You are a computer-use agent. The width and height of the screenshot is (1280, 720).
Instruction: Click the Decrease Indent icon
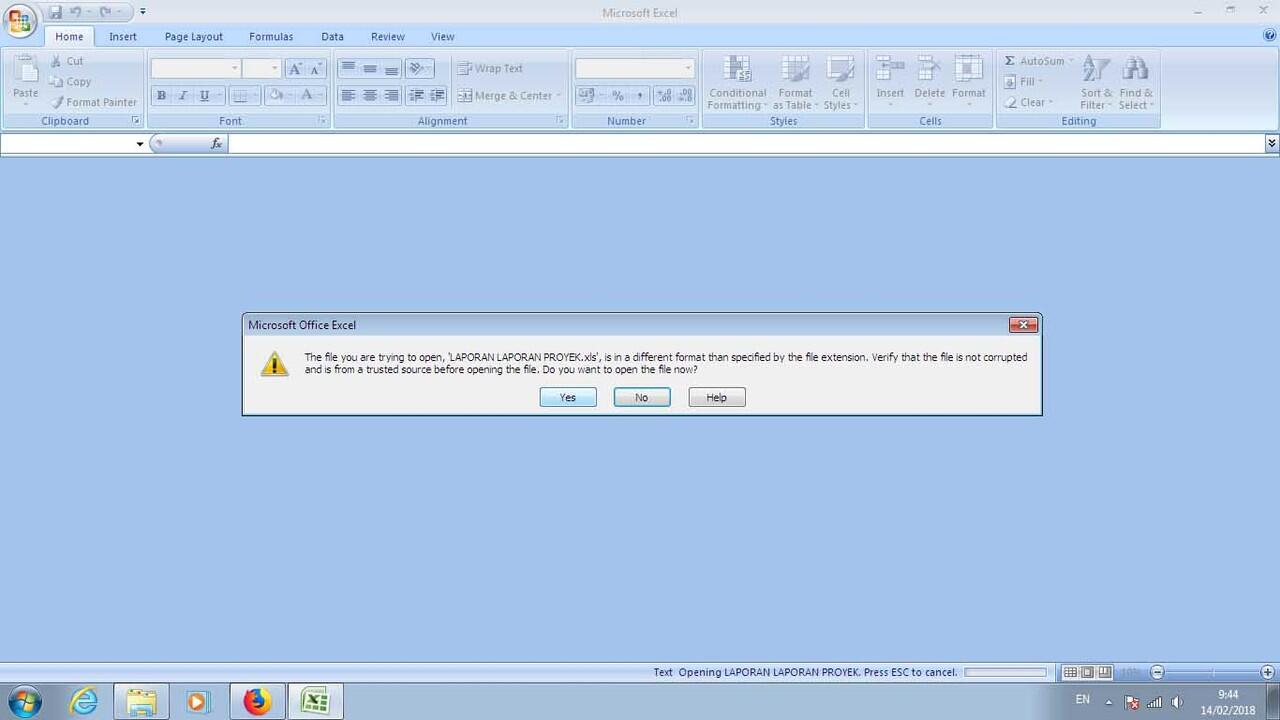(x=416, y=96)
